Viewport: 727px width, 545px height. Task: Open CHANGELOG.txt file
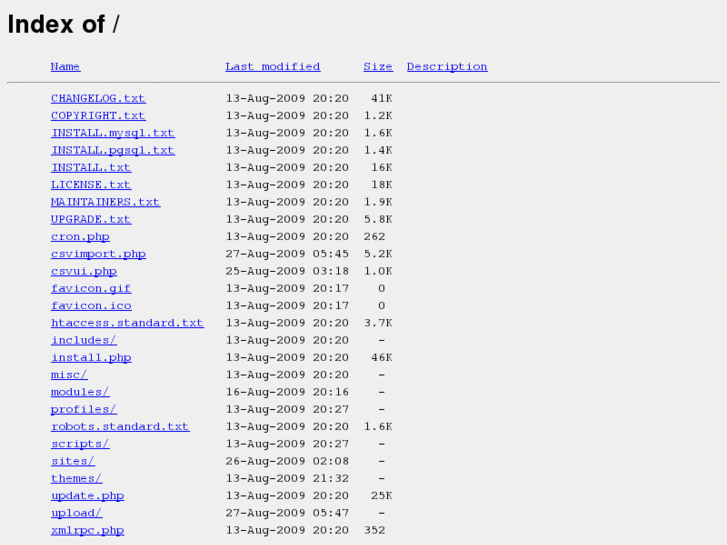click(98, 98)
